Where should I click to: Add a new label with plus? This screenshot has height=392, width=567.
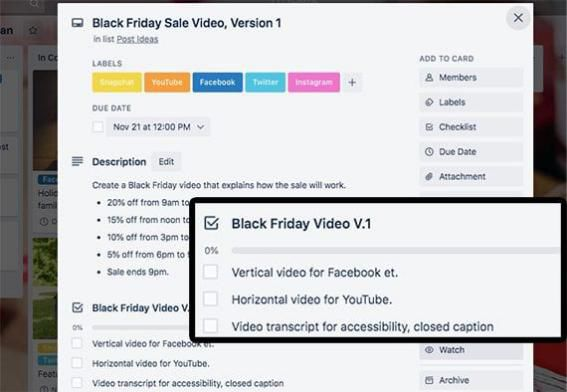pos(352,82)
